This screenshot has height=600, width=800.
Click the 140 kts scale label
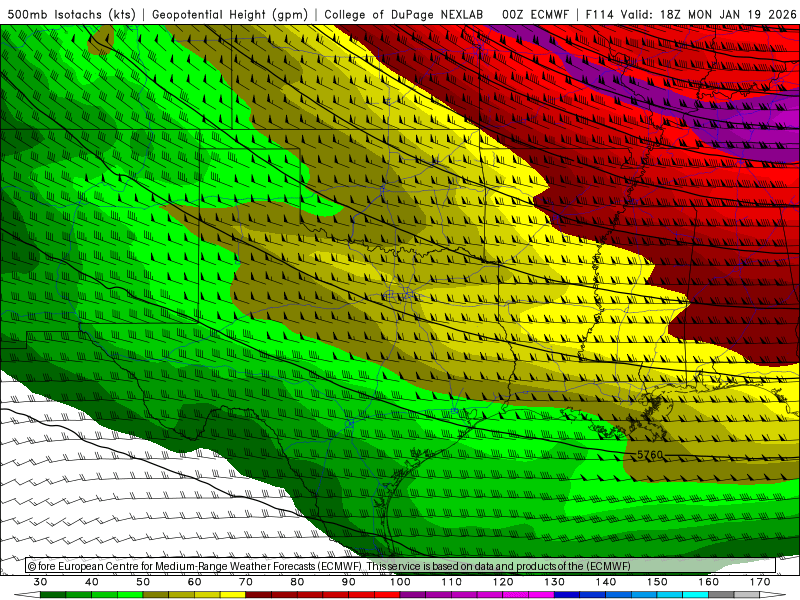(x=606, y=582)
